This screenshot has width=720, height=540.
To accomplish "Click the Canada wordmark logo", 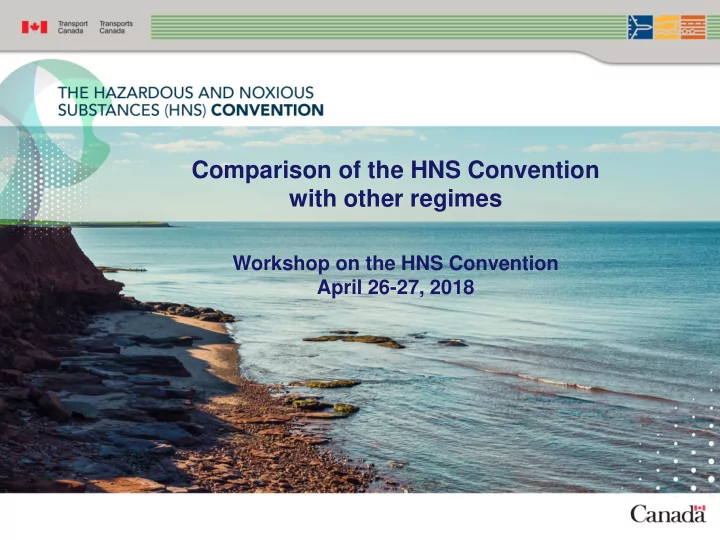I will (668, 513).
